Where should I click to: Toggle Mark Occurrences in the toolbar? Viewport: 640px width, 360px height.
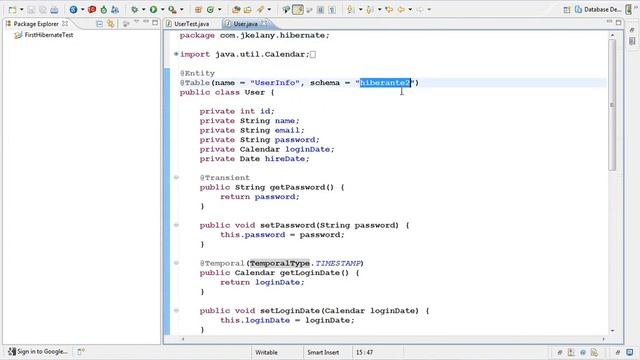click(298, 9)
